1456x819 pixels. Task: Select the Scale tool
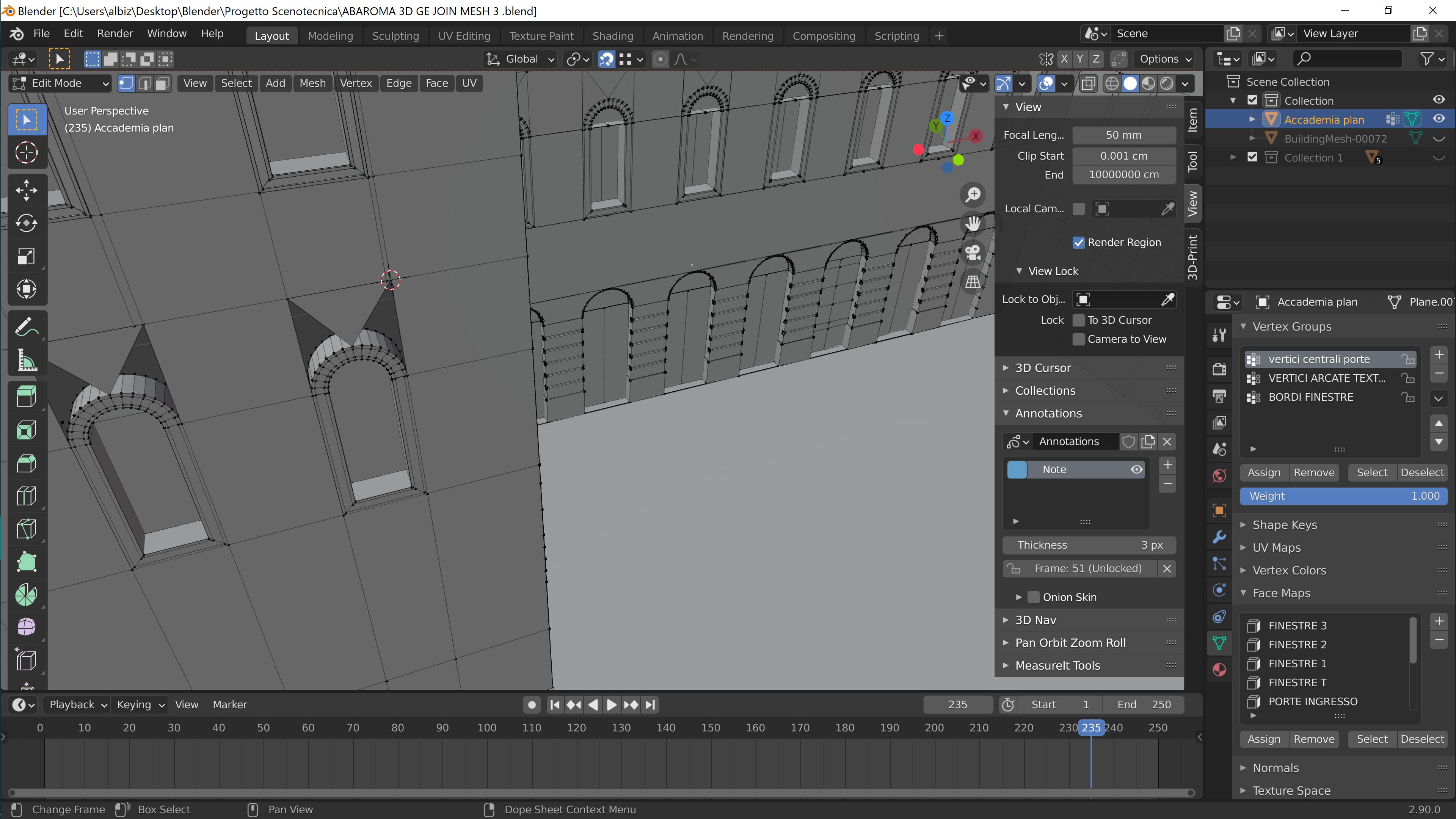27,256
